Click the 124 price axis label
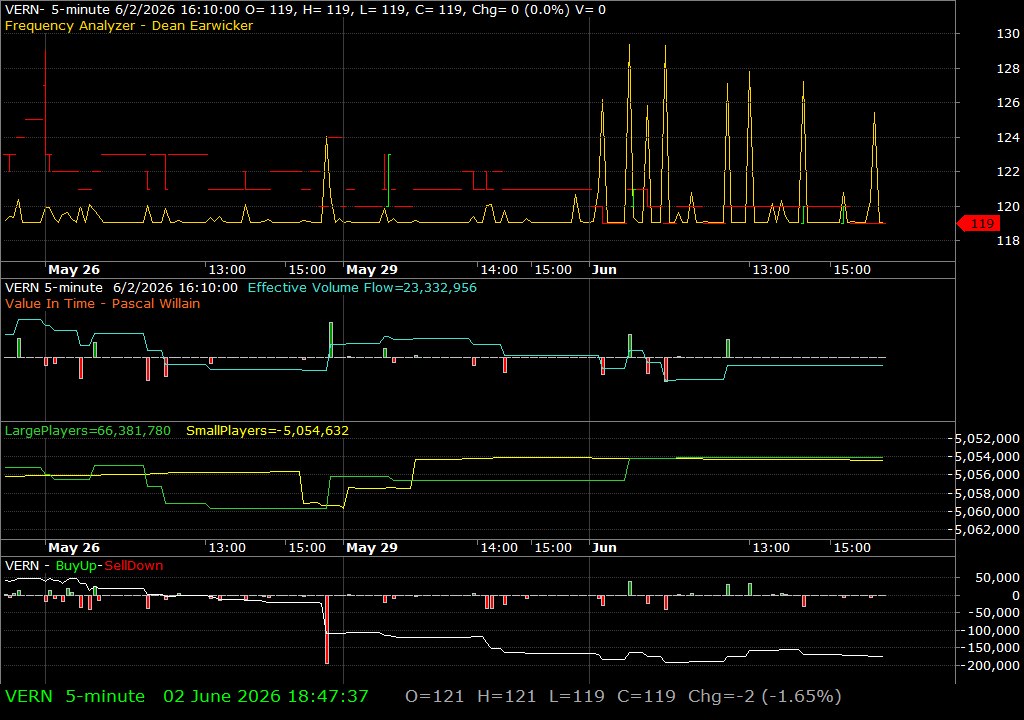The width and height of the screenshot is (1024, 720). coord(1008,138)
